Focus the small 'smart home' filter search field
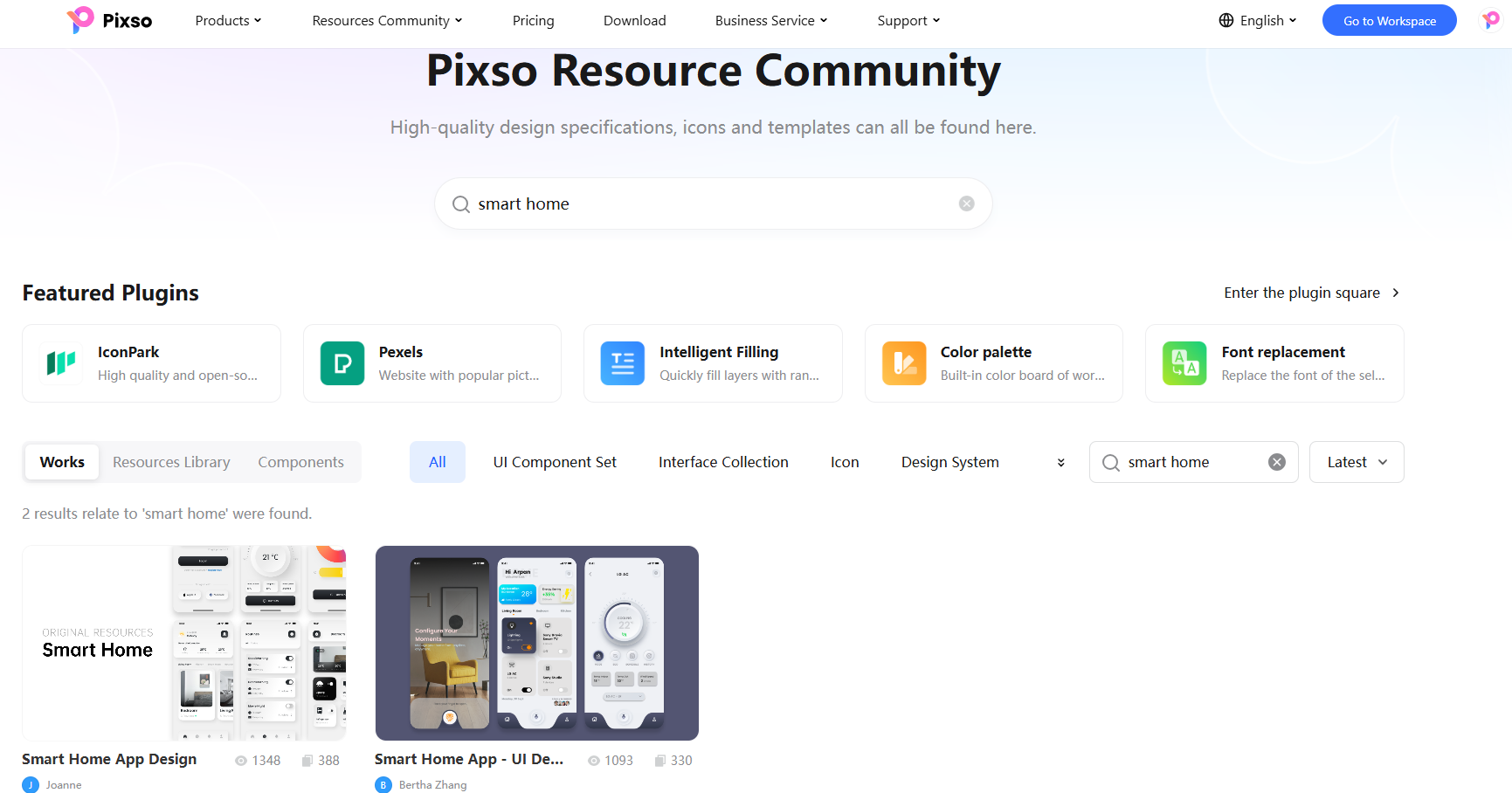 point(1193,462)
